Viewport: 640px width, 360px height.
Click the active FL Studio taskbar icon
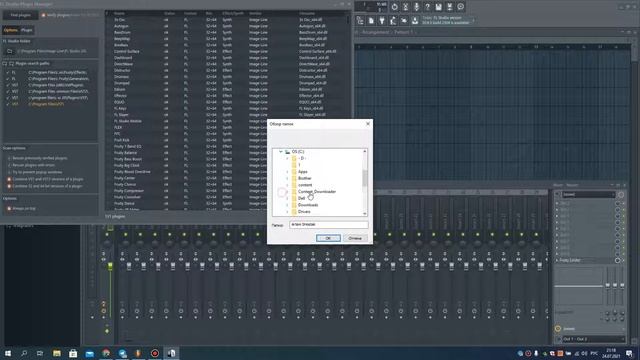pos(171,353)
